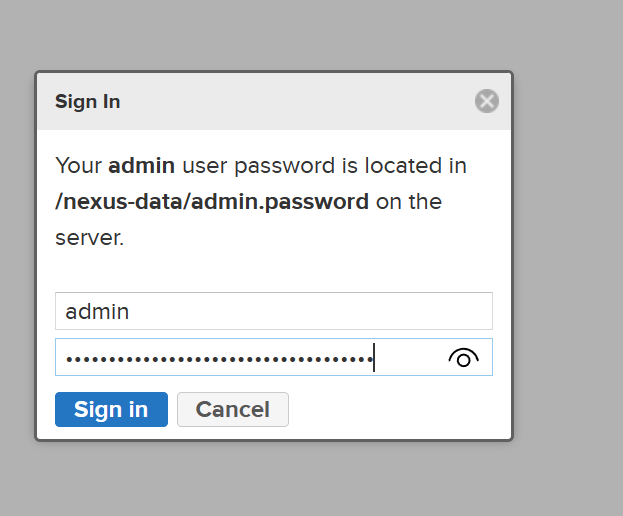Click the /nexus-data/admin.password path text

(212, 202)
